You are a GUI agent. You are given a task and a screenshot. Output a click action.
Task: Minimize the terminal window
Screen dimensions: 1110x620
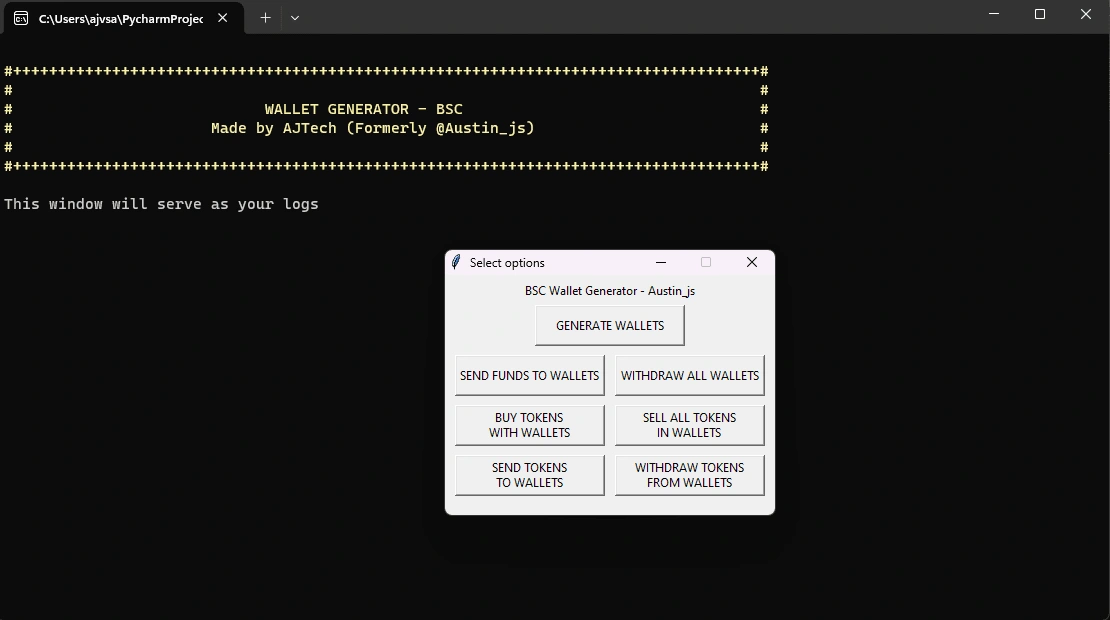pyautogui.click(x=994, y=15)
